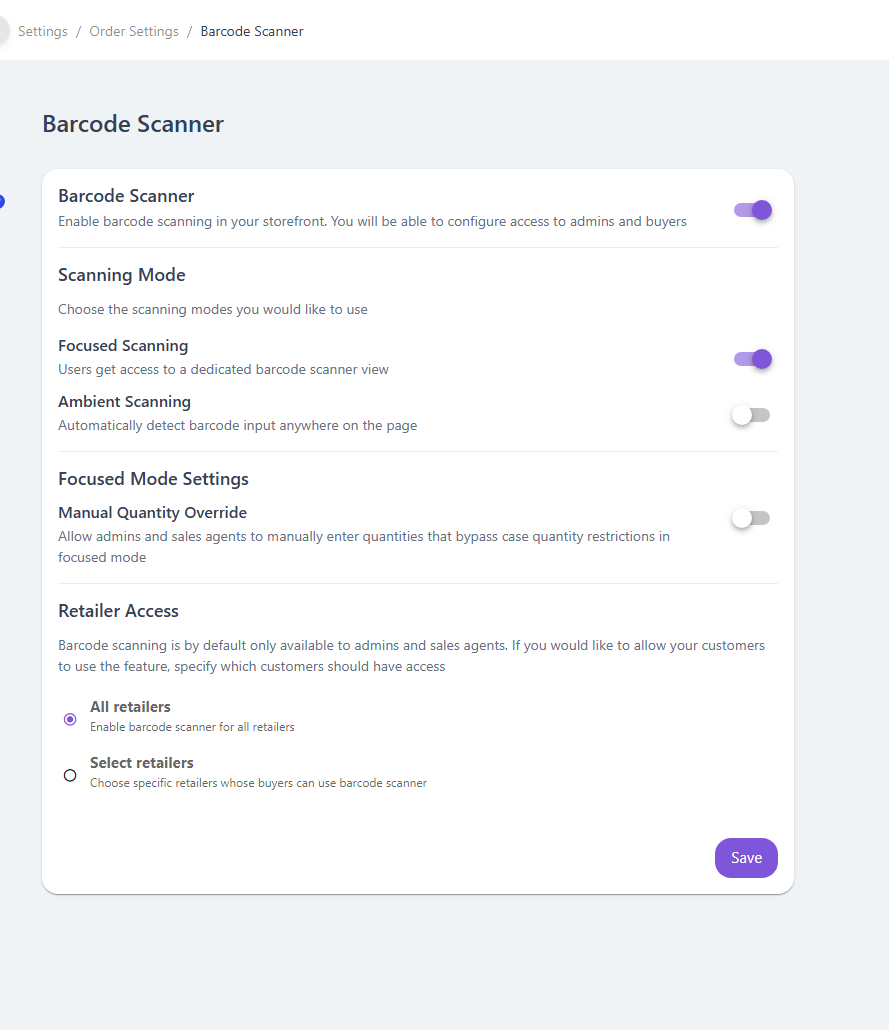Image resolution: width=889 pixels, height=1030 pixels.
Task: Click the large Barcode Scanner page title
Action: tap(133, 124)
